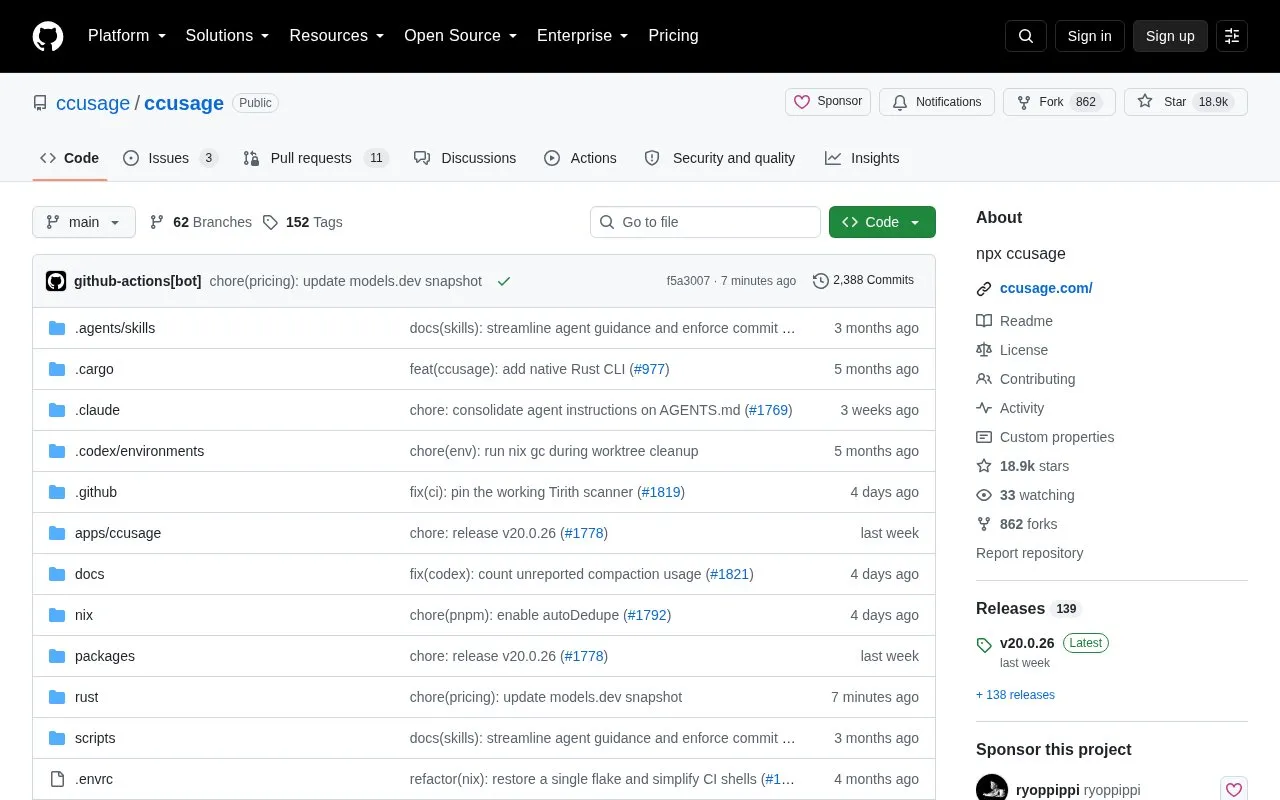Click the heart icon next to ryoppippi
This screenshot has height=800, width=1280.
pos(1234,789)
